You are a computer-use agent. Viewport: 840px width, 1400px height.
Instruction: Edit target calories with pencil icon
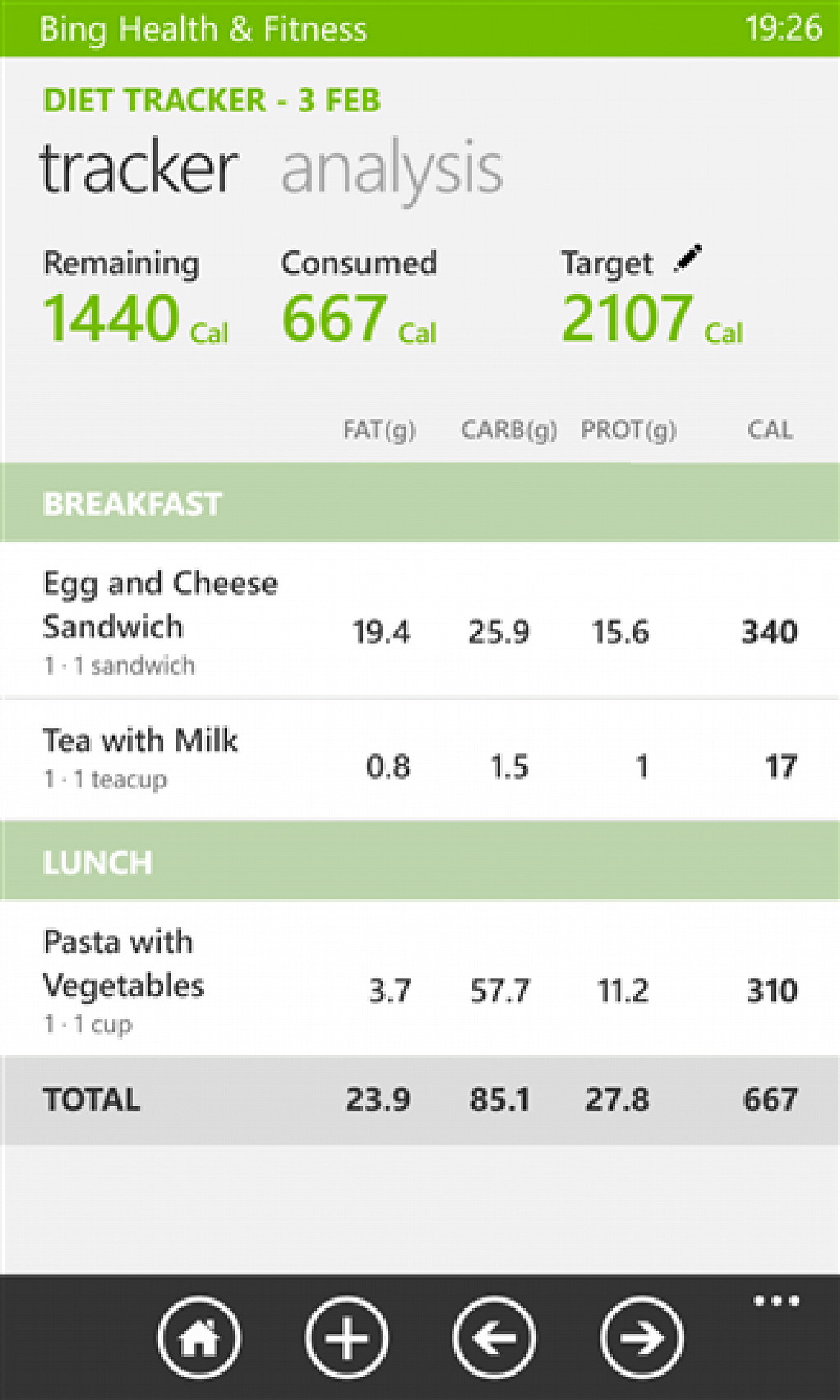pos(688,258)
